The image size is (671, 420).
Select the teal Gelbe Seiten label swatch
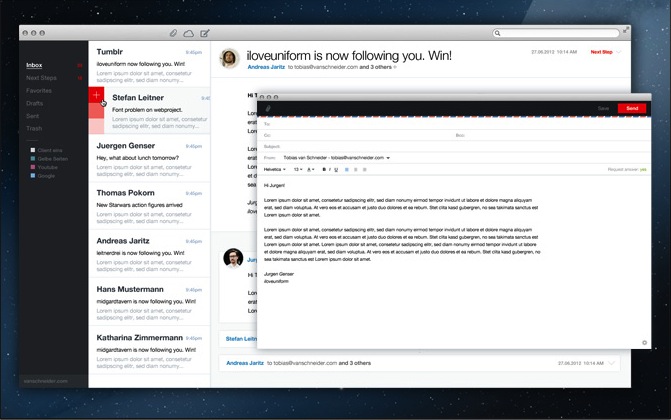33,158
